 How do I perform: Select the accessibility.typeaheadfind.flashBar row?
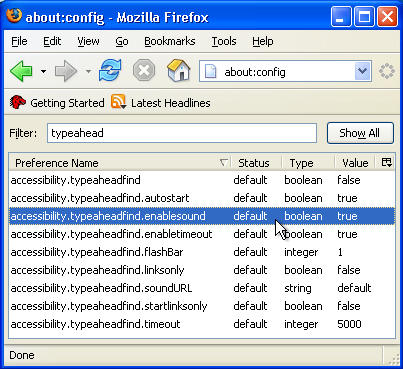[x=202, y=252]
